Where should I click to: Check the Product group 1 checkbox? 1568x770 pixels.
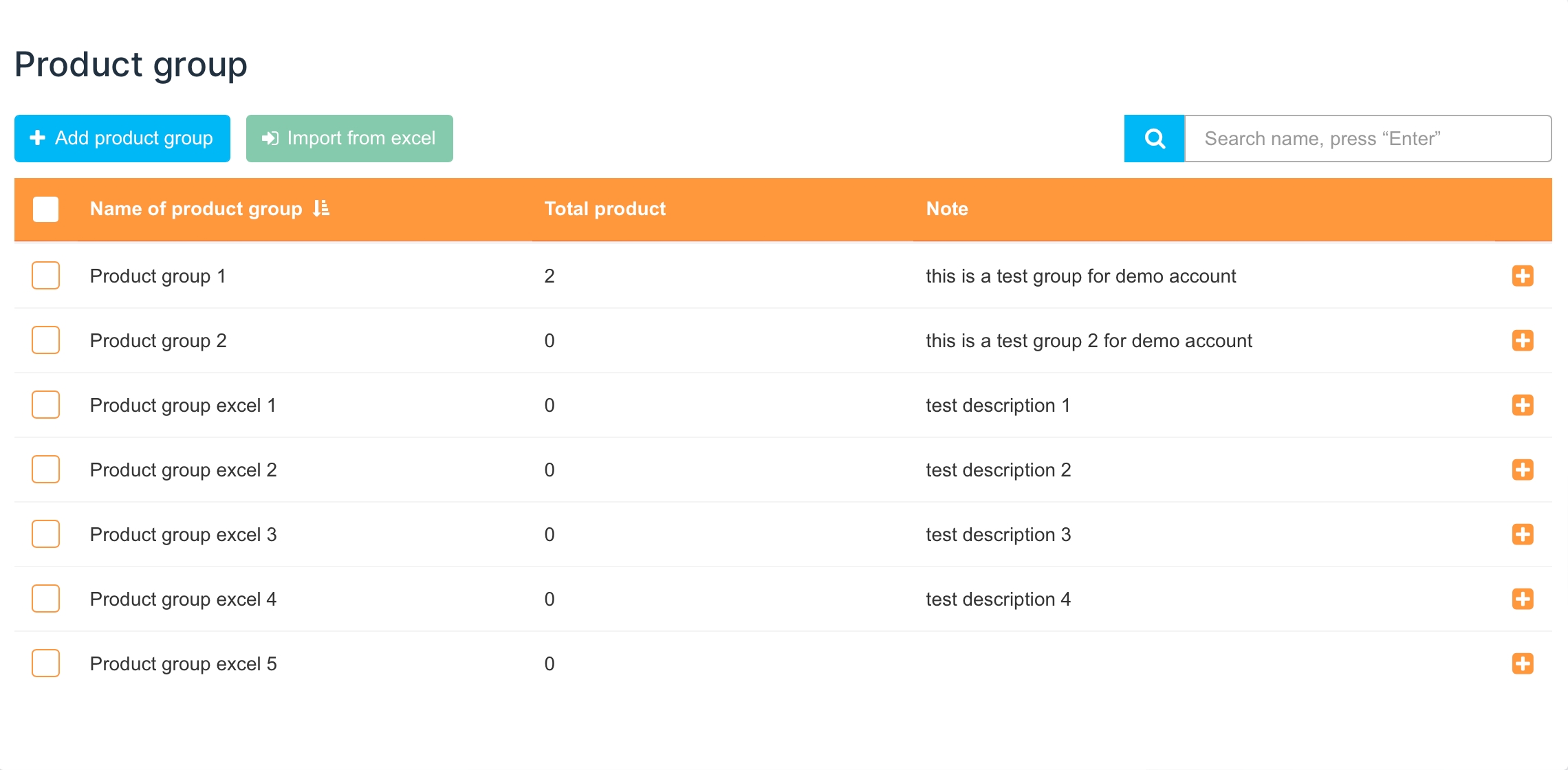pyautogui.click(x=45, y=276)
